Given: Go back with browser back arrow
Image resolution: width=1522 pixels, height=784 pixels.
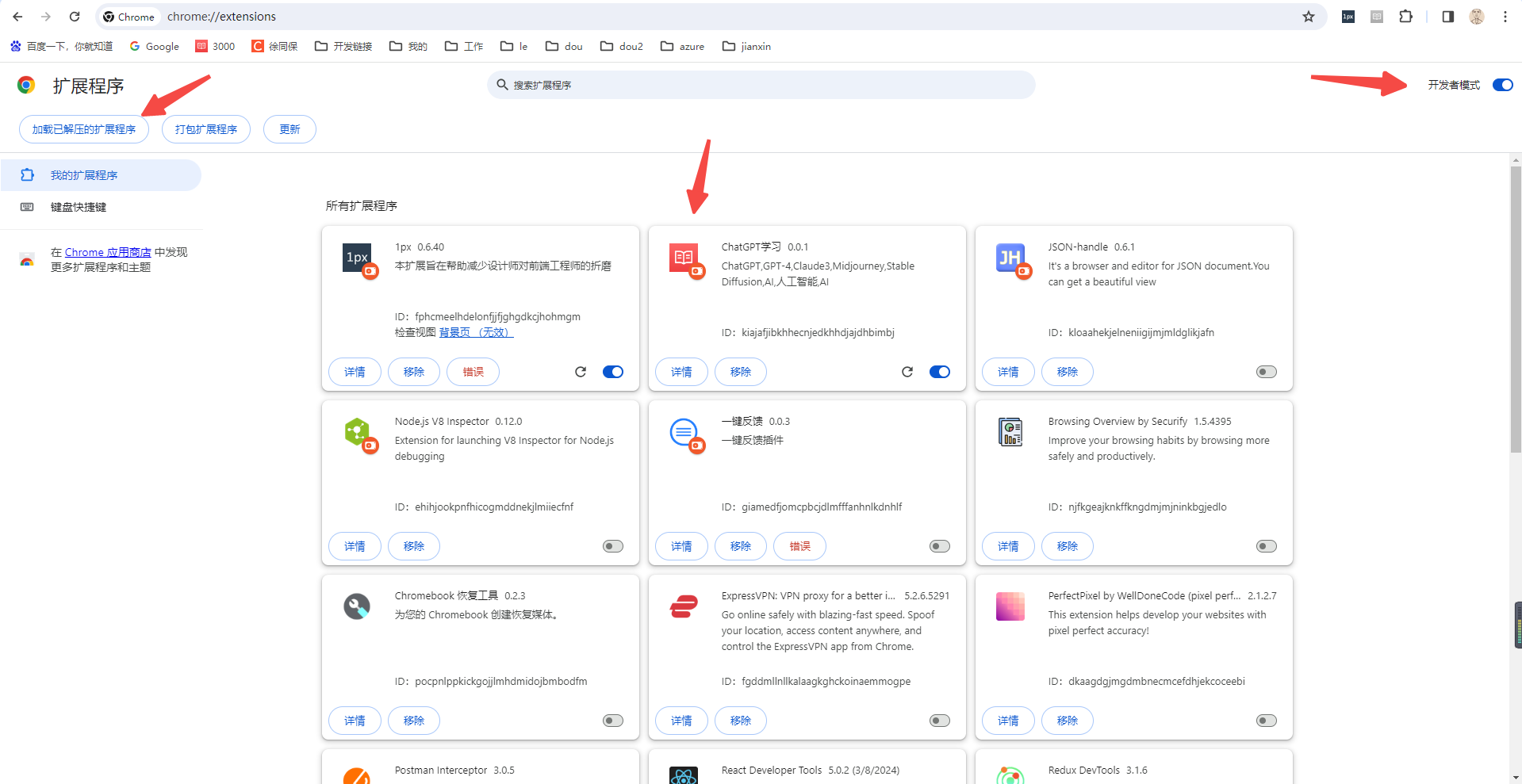Looking at the screenshot, I should point(17,17).
